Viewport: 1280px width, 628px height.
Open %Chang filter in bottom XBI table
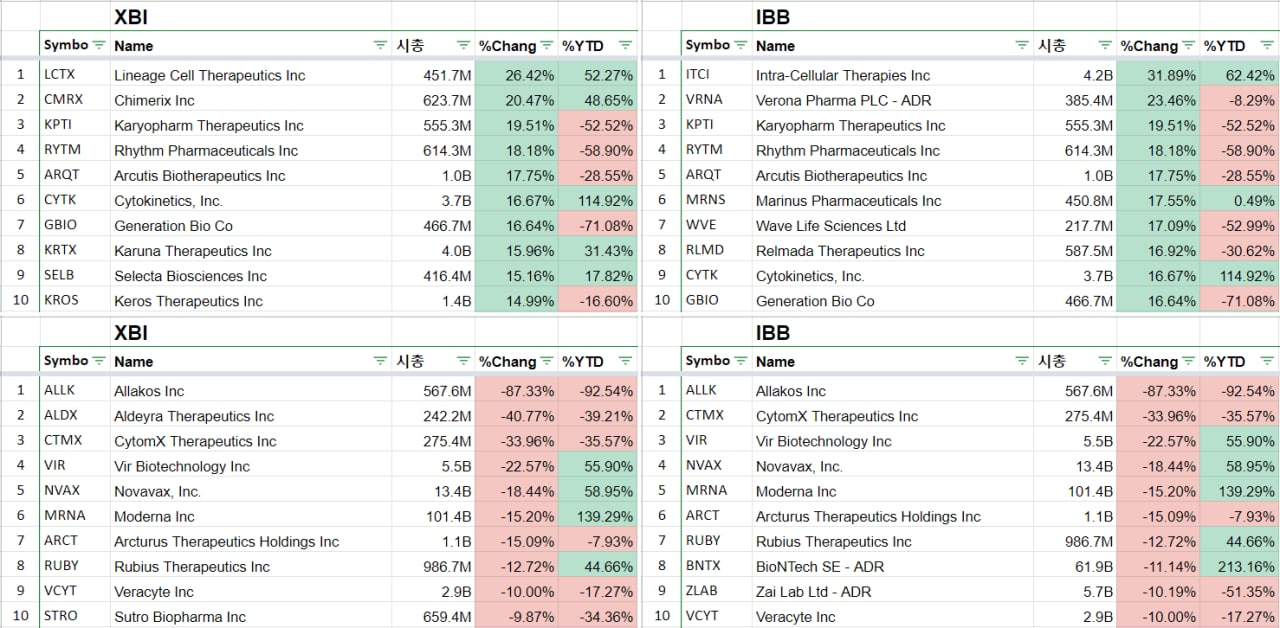click(x=545, y=361)
